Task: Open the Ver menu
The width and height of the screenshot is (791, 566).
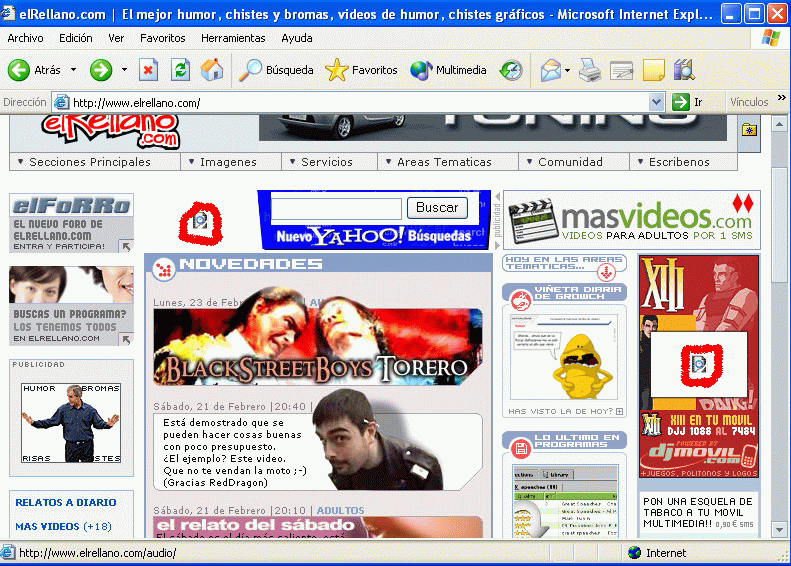Action: click(116, 38)
